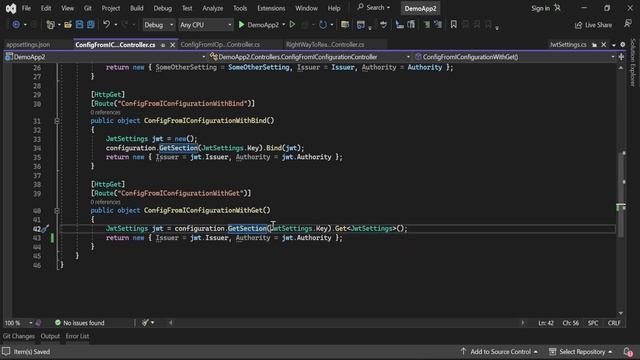Click the code cleanup broom icon
The height and width of the screenshot is (360, 640).
[145, 323]
